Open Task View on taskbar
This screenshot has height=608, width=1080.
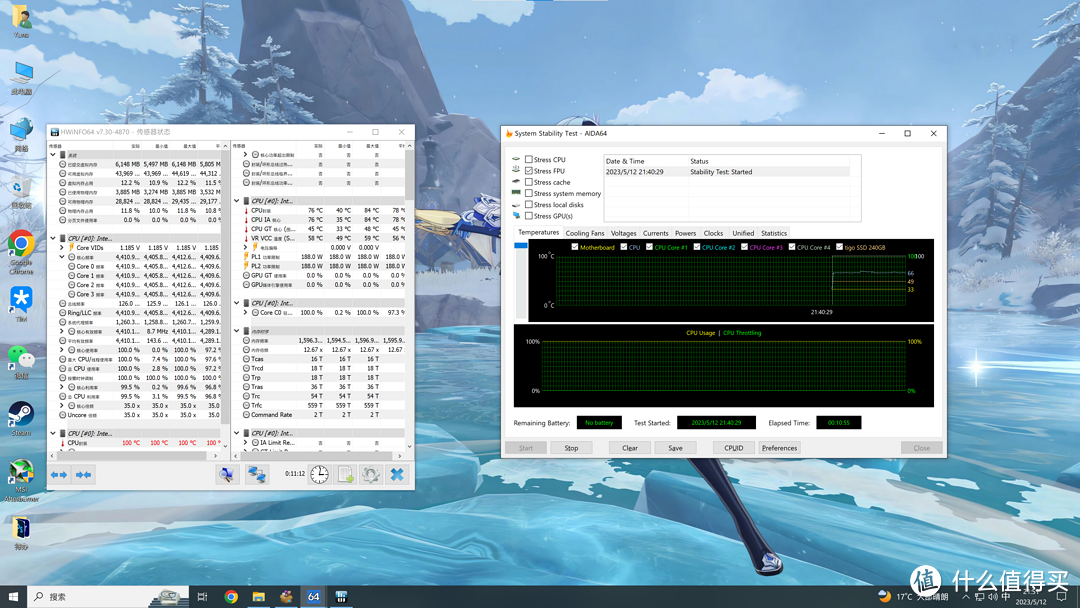pos(202,596)
